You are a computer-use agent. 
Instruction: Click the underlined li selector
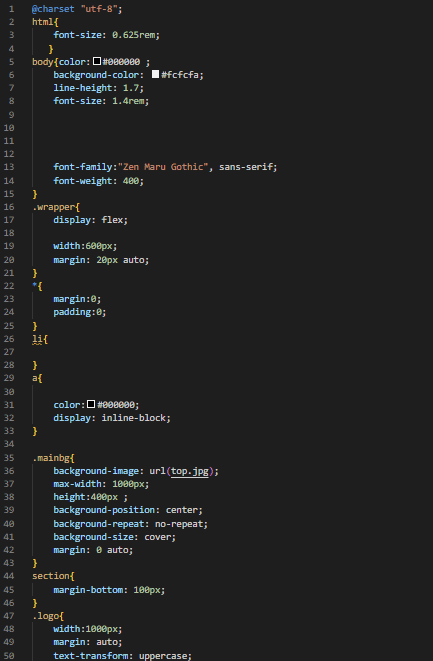coord(37,339)
